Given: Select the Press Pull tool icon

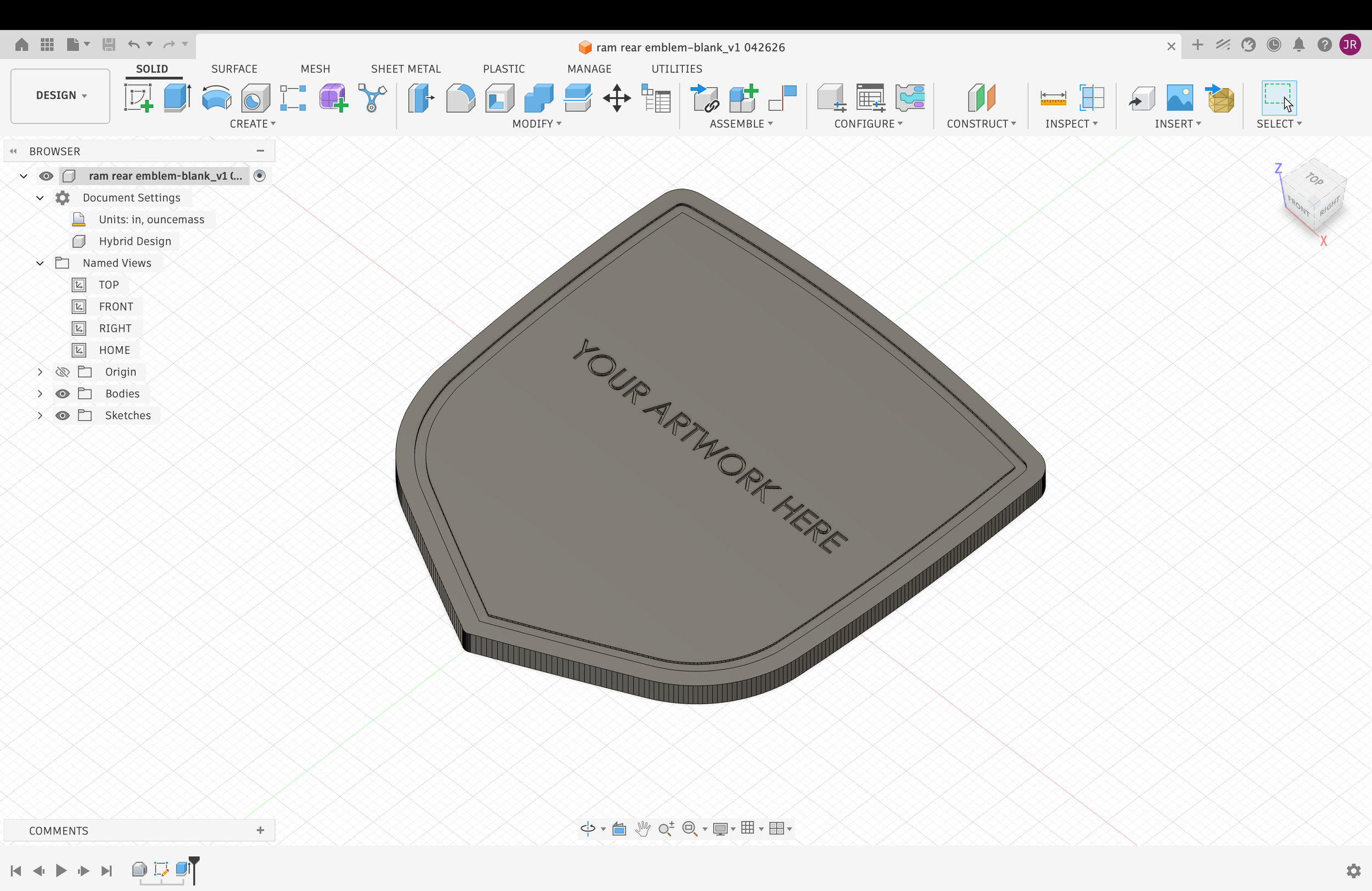Looking at the screenshot, I should coord(421,98).
